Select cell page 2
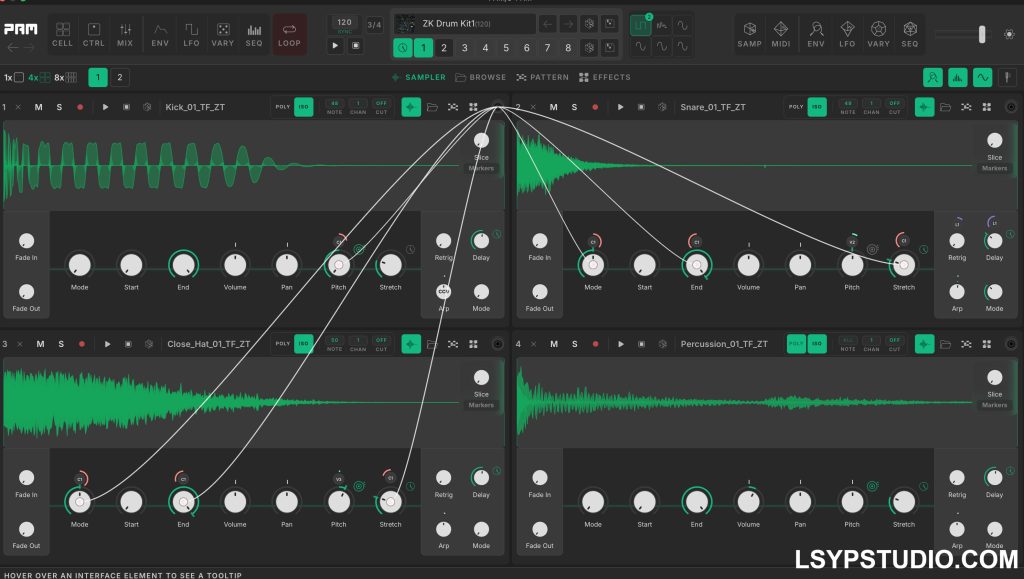 [120, 78]
